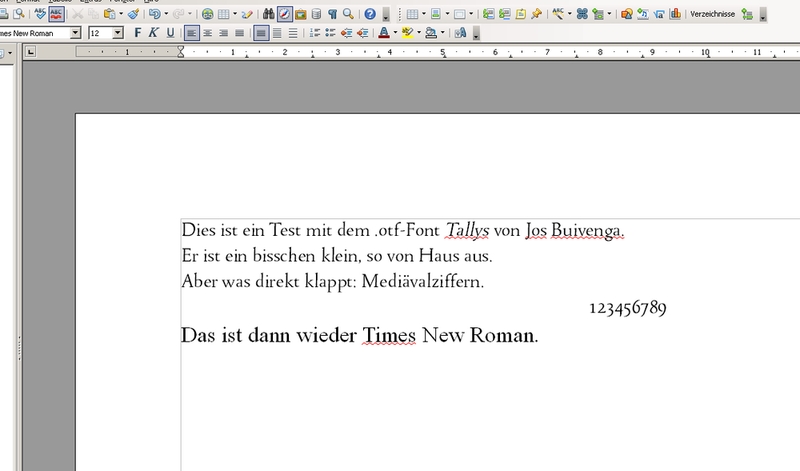Increase paragraph indent
Image resolution: width=800 pixels, height=471 pixels.
pyautogui.click(x=363, y=33)
